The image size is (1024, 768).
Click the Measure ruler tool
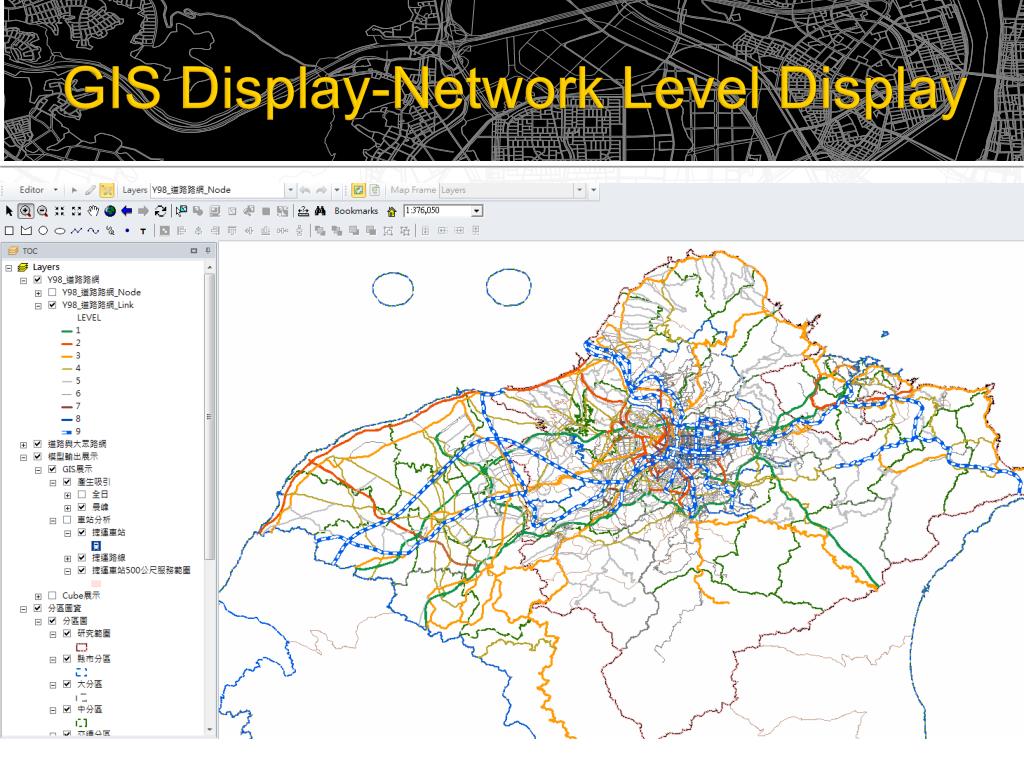[301, 211]
